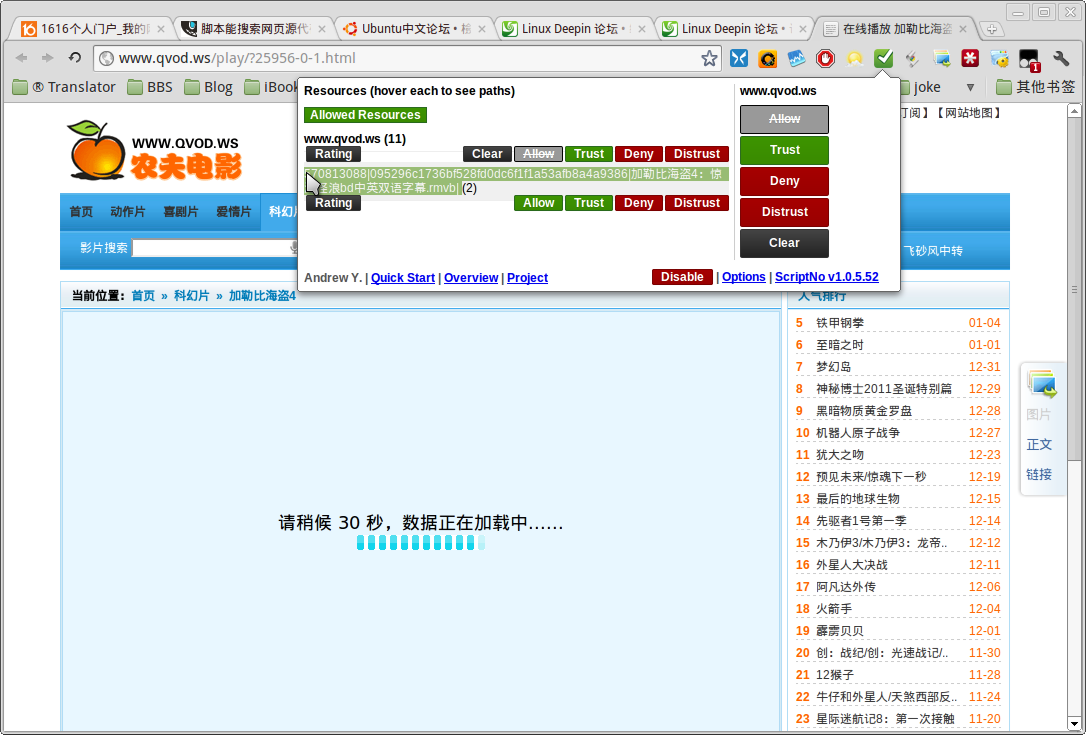The width and height of the screenshot is (1086, 735).
Task: Open the black extension icon with badge 1
Action: 1030,60
